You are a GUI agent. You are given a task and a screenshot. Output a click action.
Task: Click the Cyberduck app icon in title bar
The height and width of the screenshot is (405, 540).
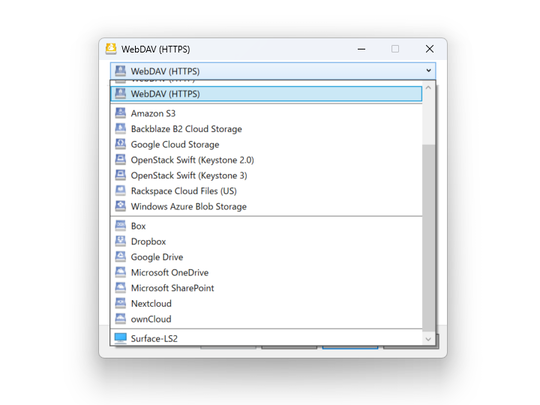pos(111,49)
